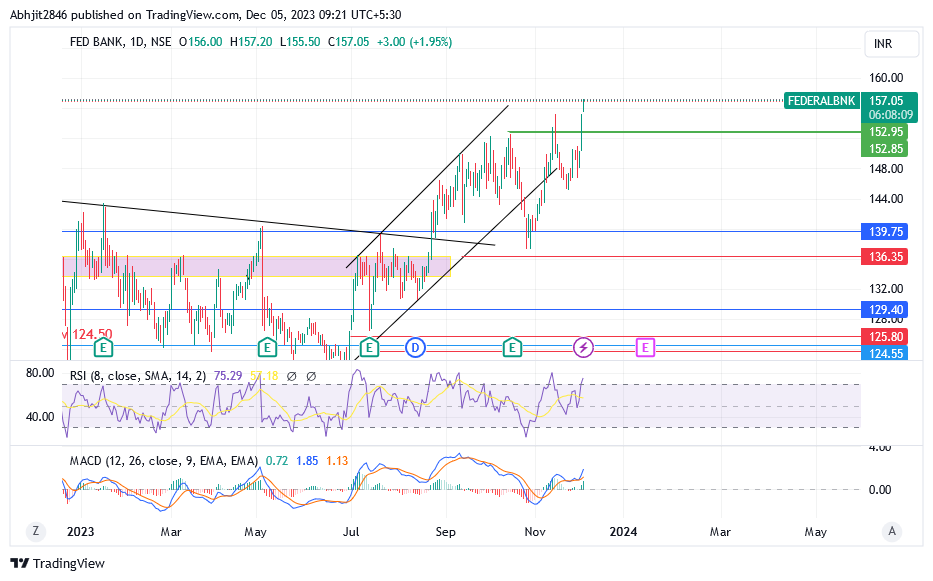Click the 2023 label on time axis
Screen dimensions: 933x581
[x=80, y=532]
